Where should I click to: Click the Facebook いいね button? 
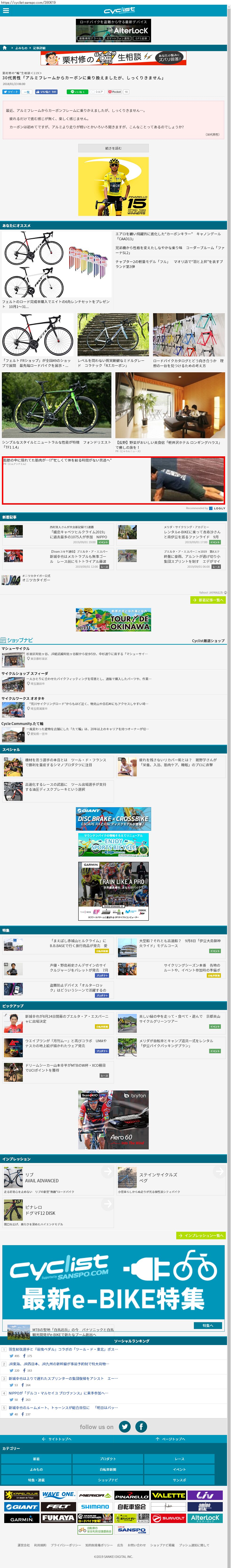coord(46,92)
